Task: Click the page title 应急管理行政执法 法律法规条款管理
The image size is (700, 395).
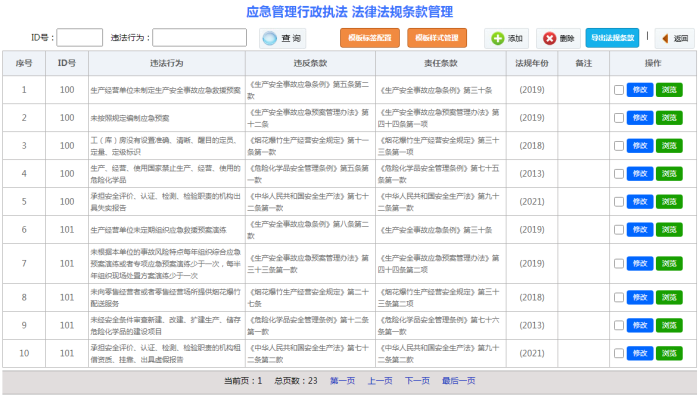Action: coord(350,12)
